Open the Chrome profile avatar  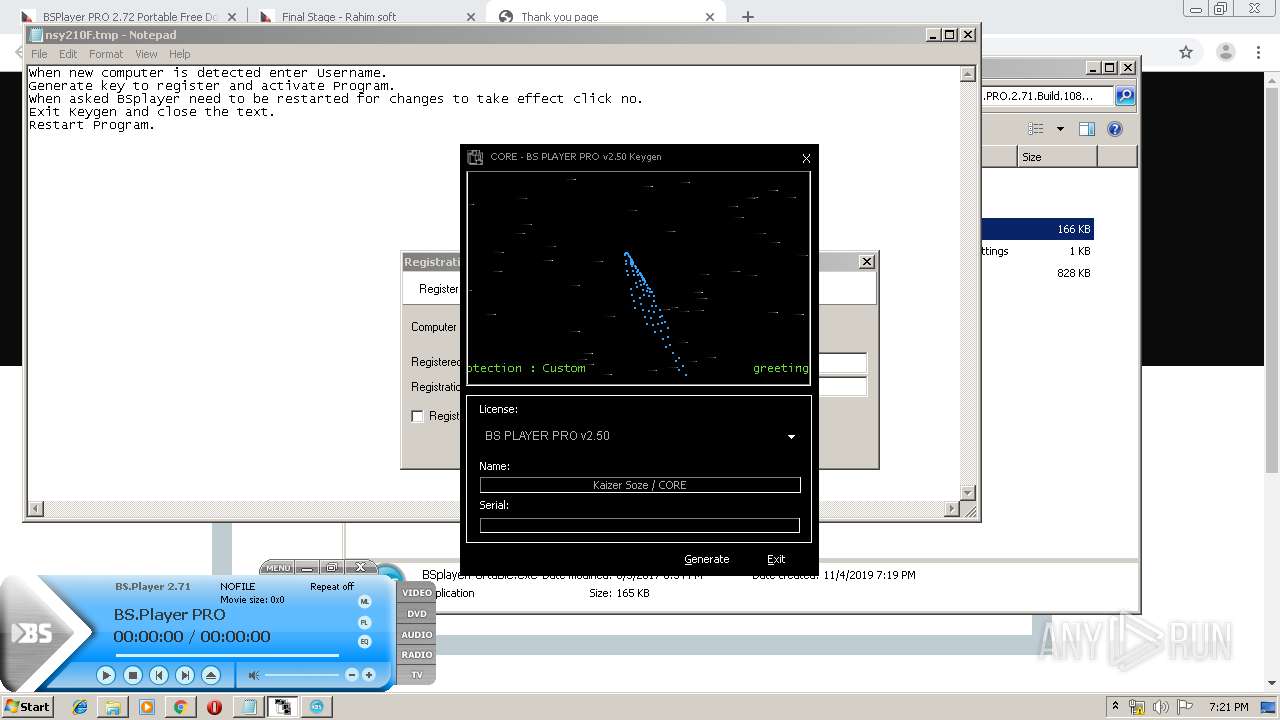point(1227,52)
